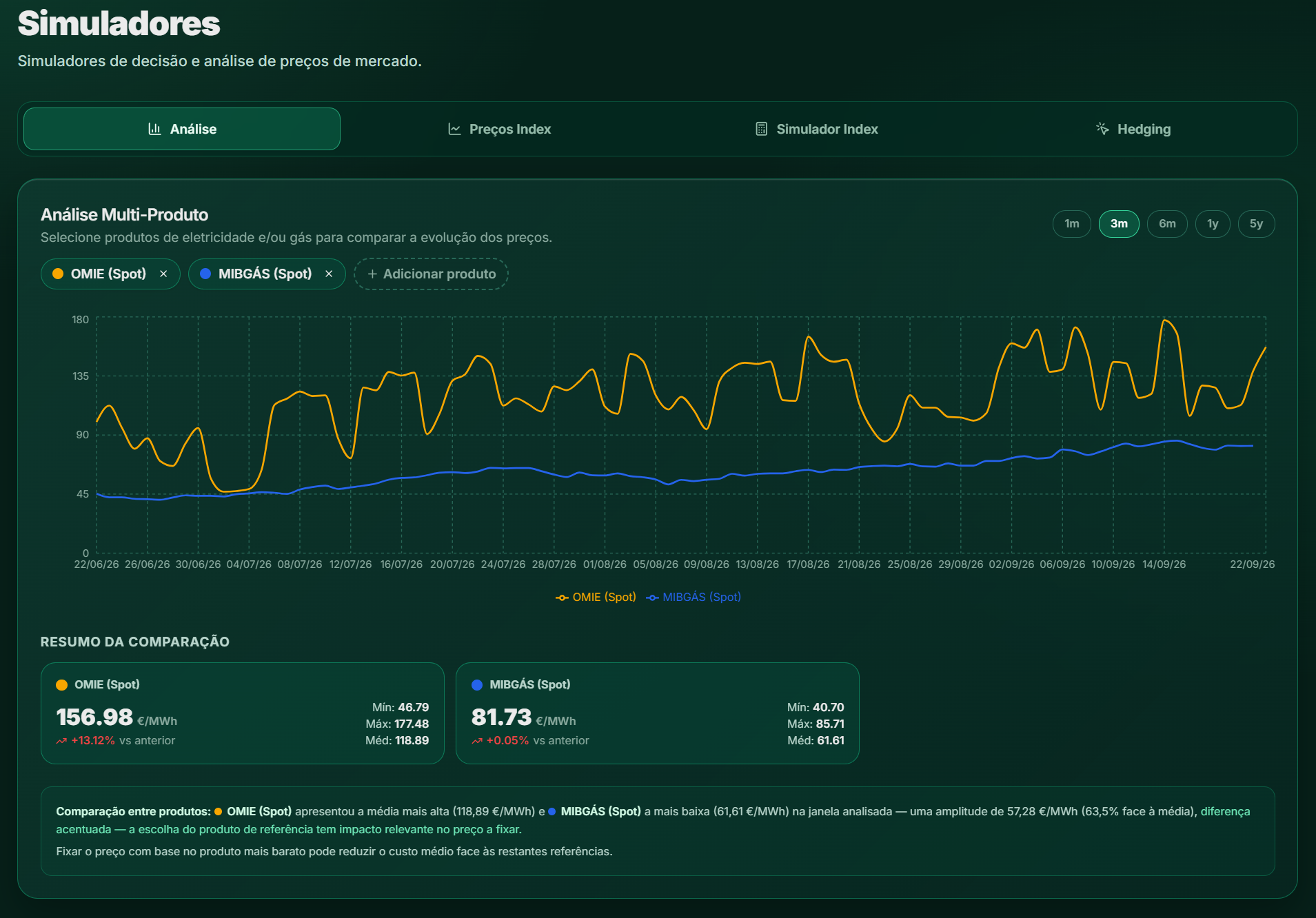1316x918 pixels.
Task: Click the 22/06/26 axis date label
Action: point(97,564)
